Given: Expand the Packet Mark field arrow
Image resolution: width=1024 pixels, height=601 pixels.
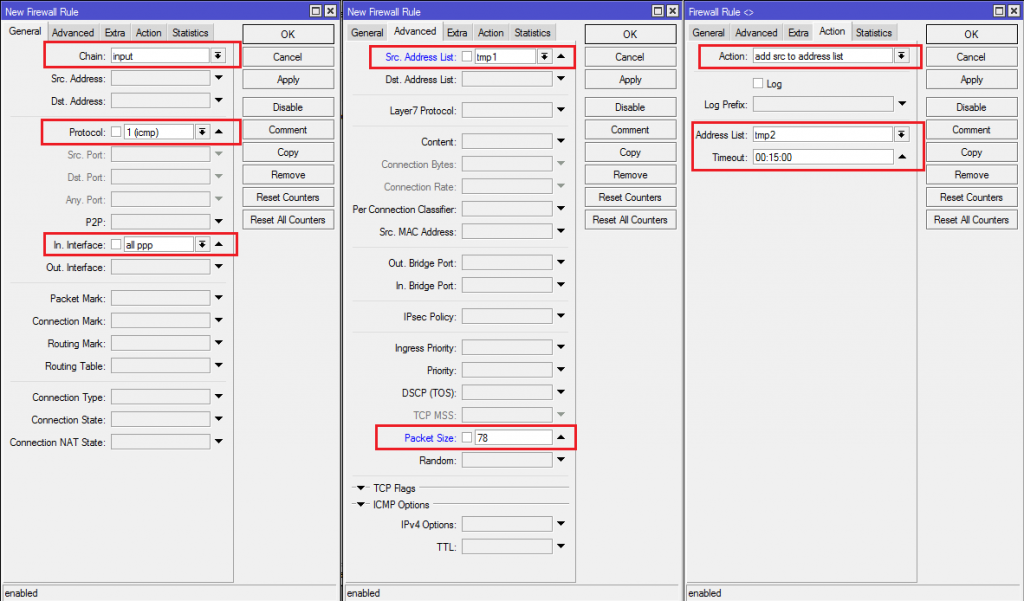Looking at the screenshot, I should pyautogui.click(x=219, y=298).
